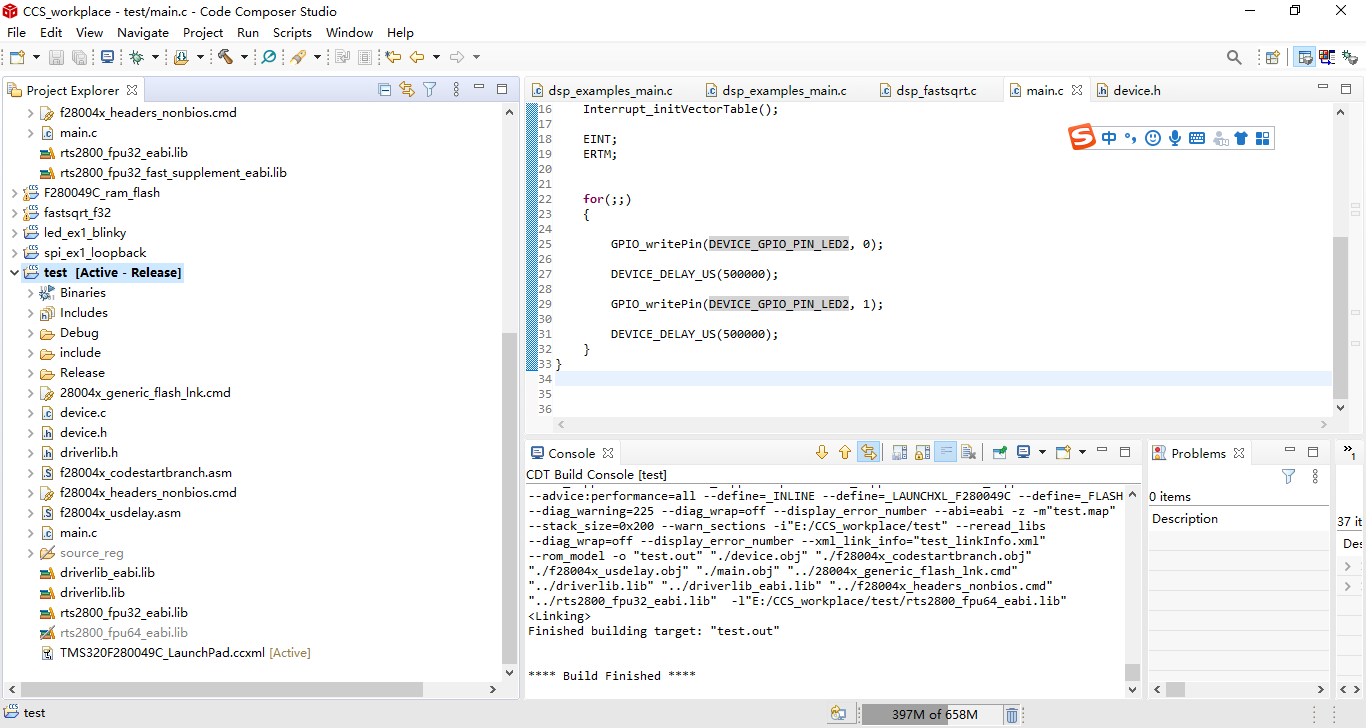Expand the fastsqrt_f32 project node
Image resolution: width=1366 pixels, height=728 pixels.
14,213
